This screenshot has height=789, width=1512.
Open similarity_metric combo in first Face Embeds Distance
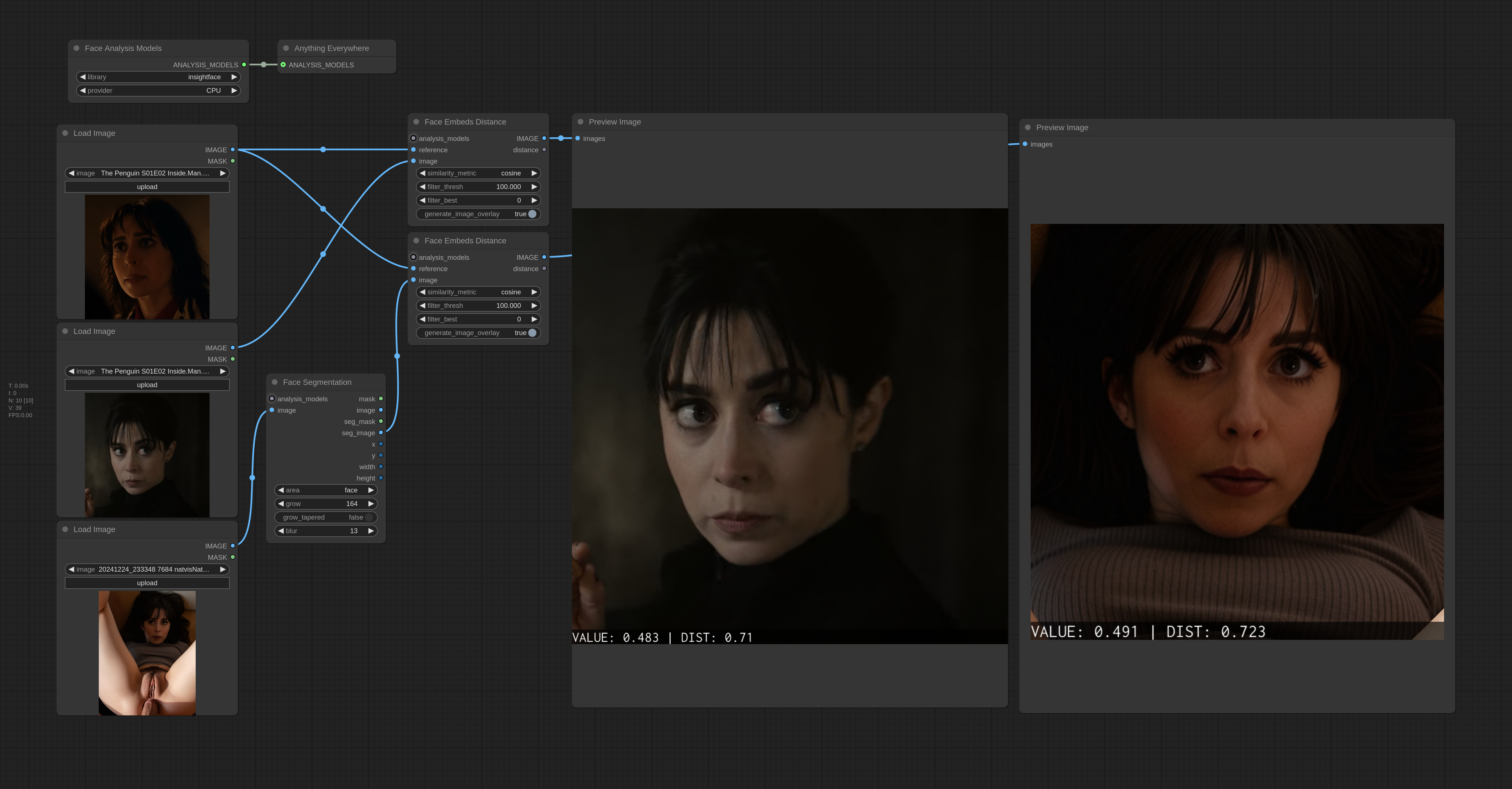478,173
